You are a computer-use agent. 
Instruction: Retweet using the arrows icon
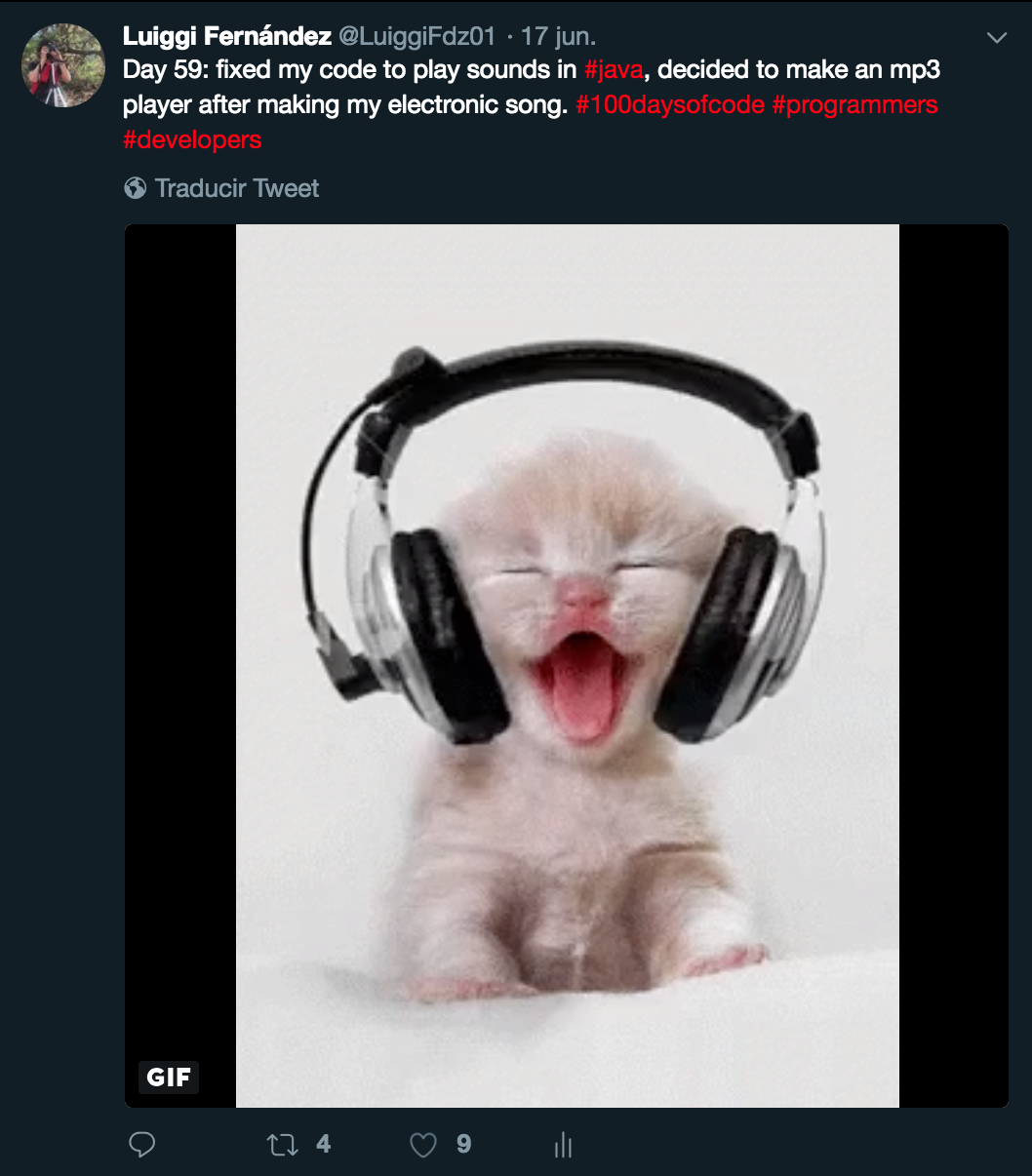[283, 1145]
